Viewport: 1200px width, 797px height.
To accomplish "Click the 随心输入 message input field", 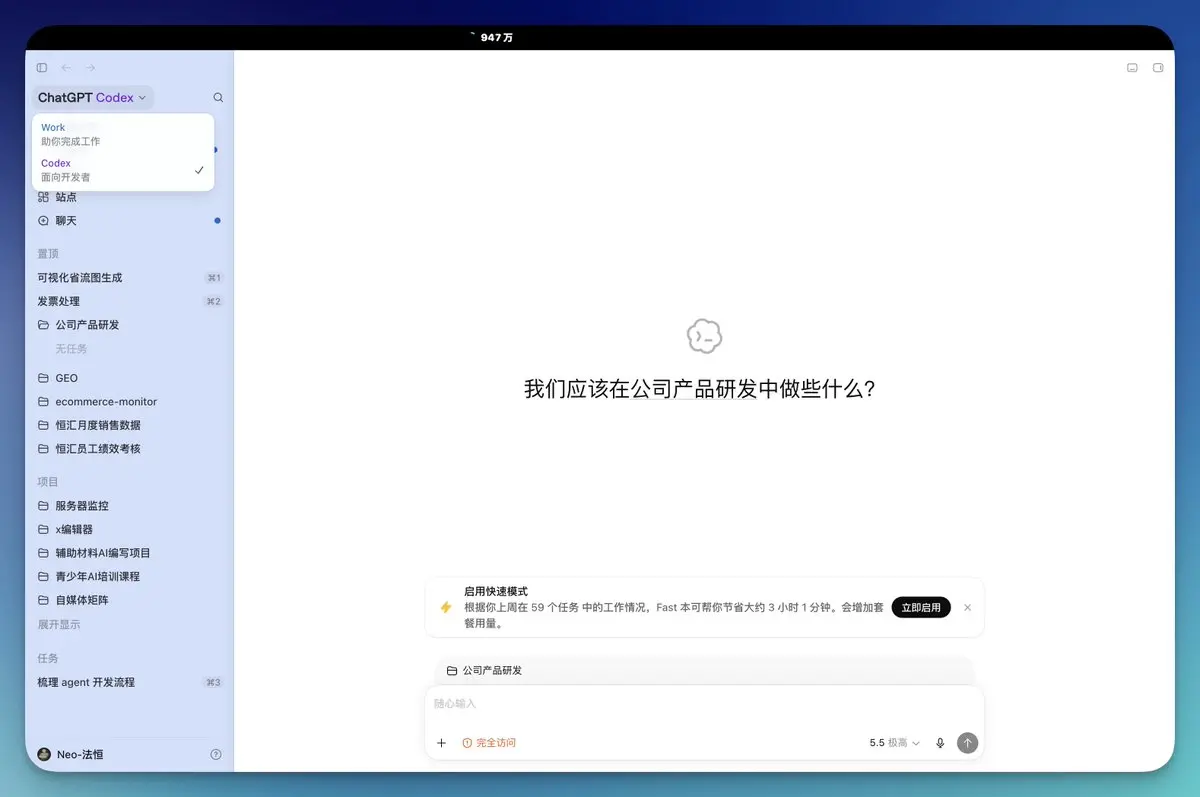I will 704,705.
